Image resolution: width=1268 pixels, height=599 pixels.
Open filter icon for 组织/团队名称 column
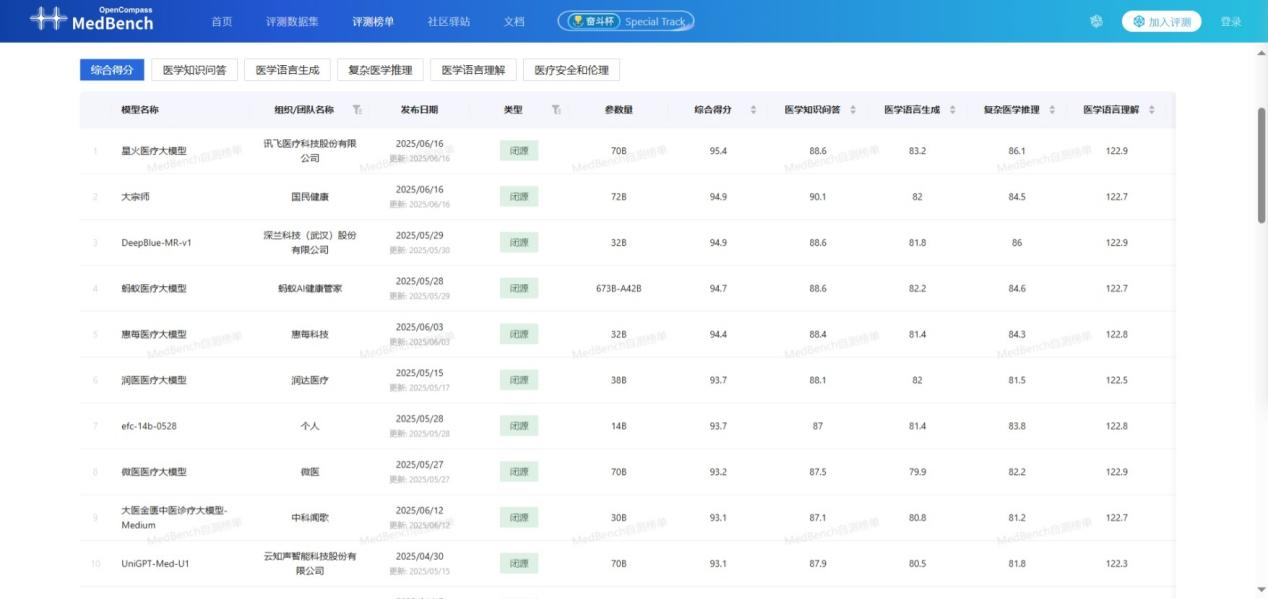point(357,110)
